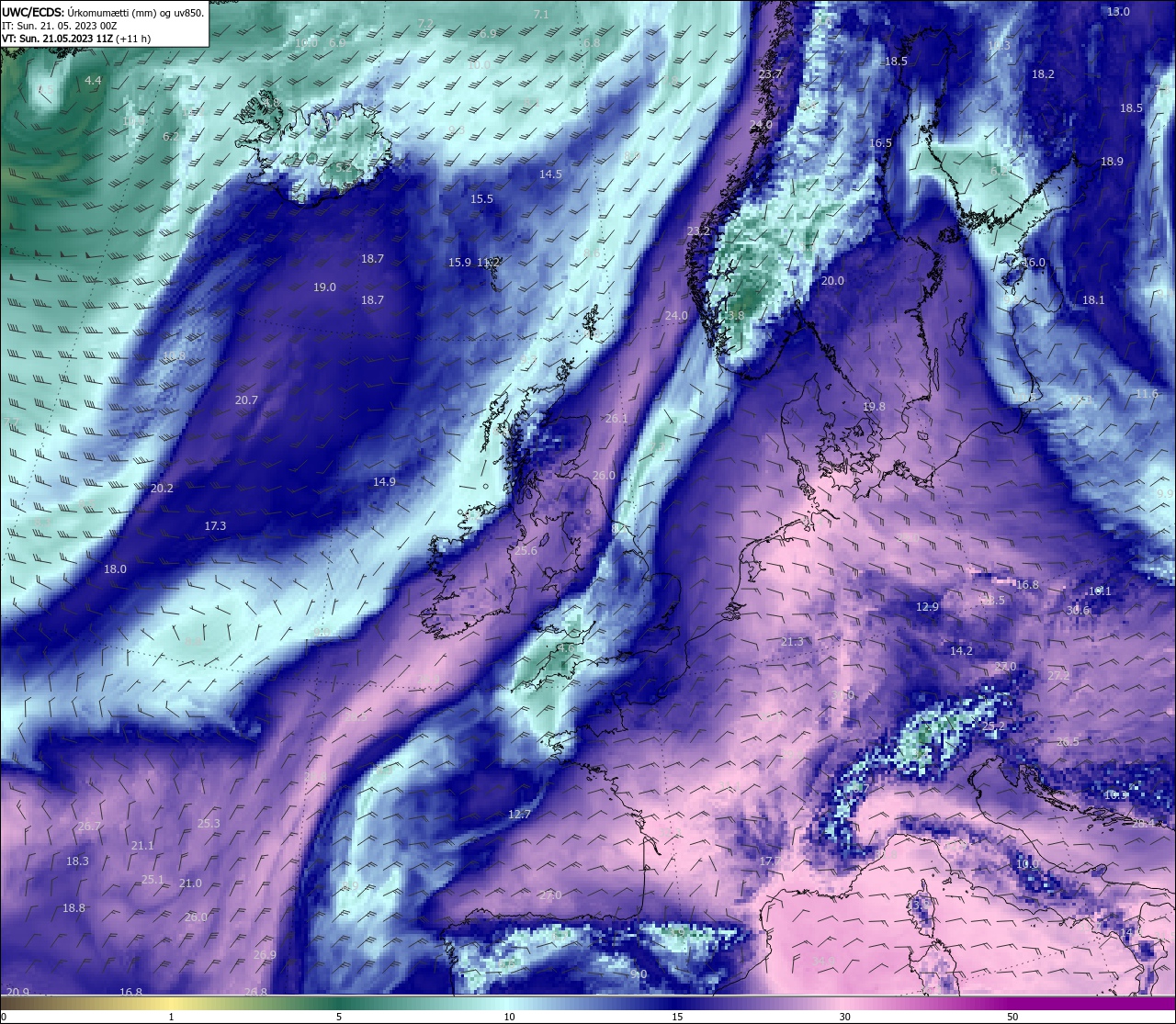Click the 11.6 value on the map
Viewport: 1176px width, 1024px height.
1147,394
